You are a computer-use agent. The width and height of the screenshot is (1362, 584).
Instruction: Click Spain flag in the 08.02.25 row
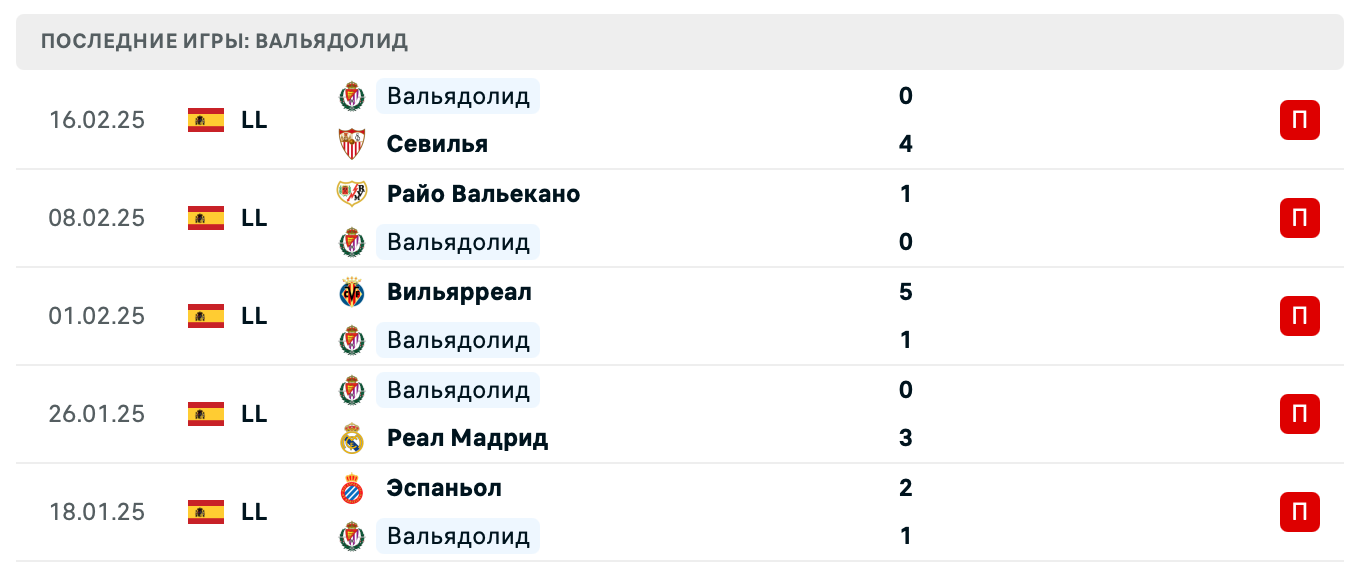205,218
